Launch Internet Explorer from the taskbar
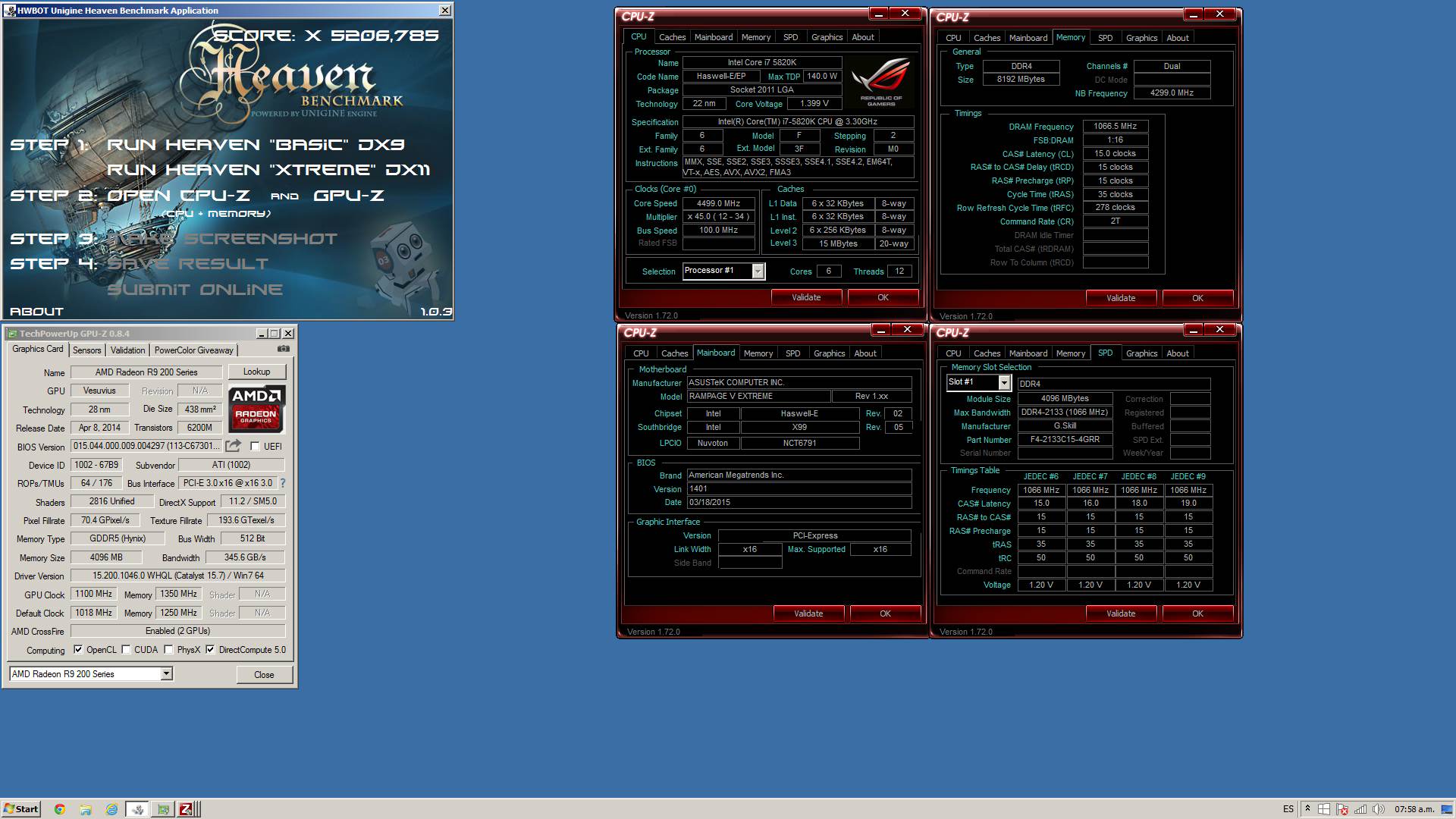Viewport: 1456px width, 819px height. [111, 809]
